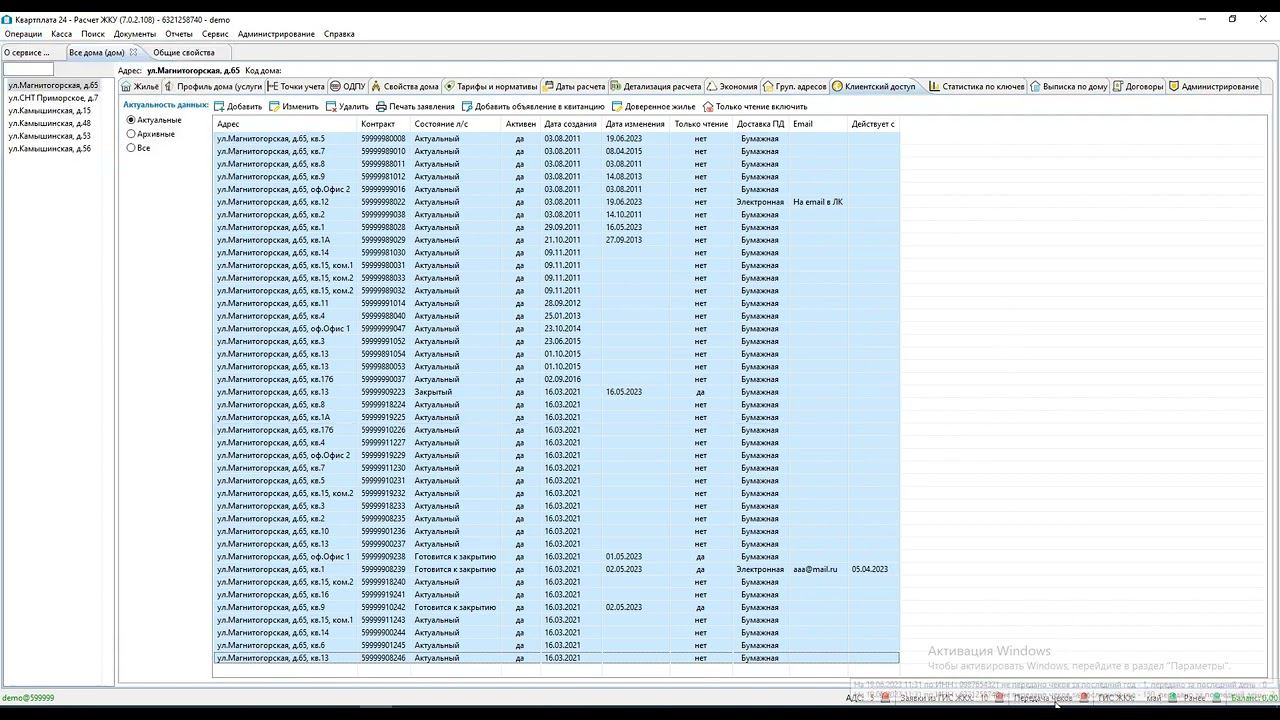Click the Доверенное жилье icon
The image size is (1280, 720).
coord(617,106)
